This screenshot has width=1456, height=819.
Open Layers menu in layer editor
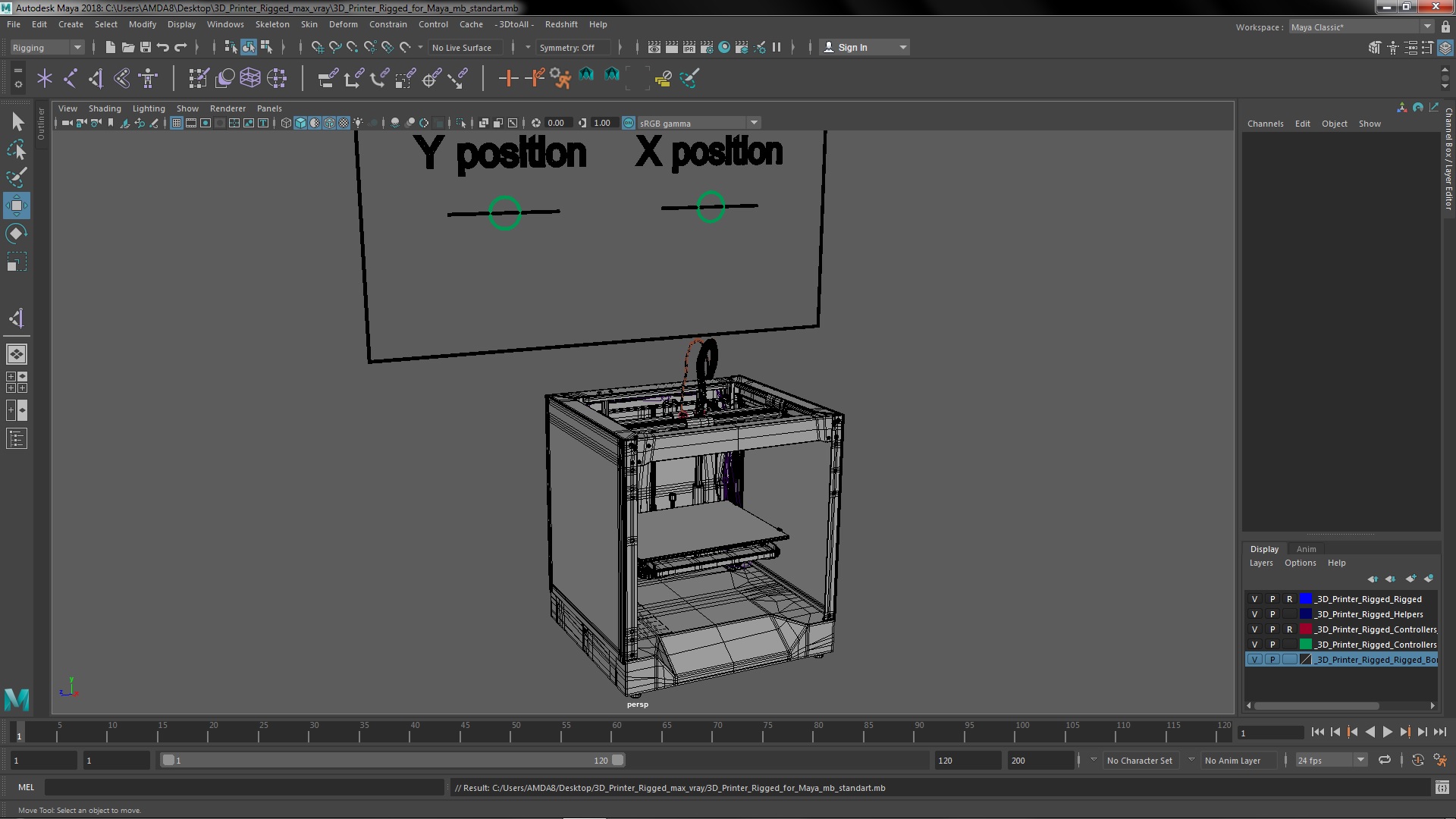coord(1261,563)
